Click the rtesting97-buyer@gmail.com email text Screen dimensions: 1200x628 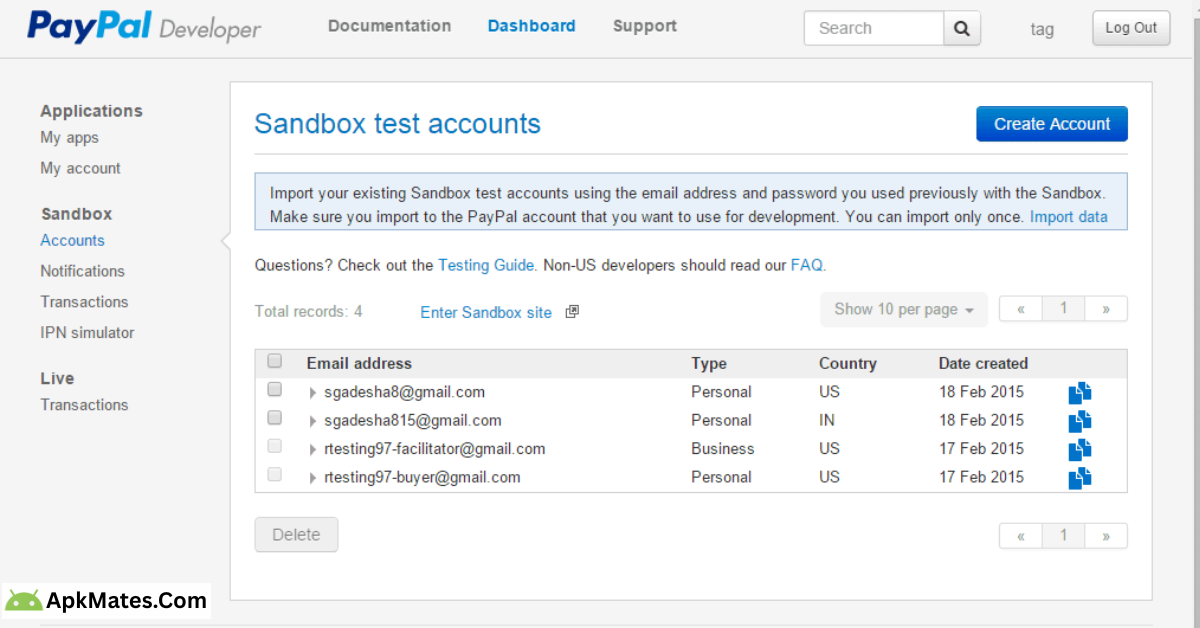click(422, 477)
